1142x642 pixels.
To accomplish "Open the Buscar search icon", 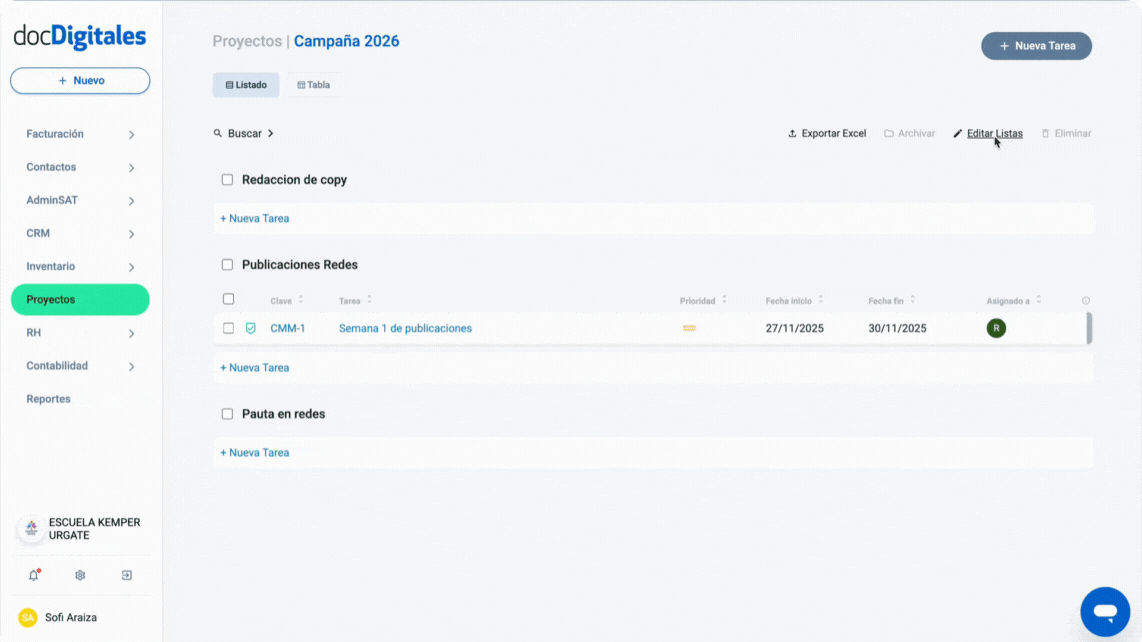I will [219, 132].
